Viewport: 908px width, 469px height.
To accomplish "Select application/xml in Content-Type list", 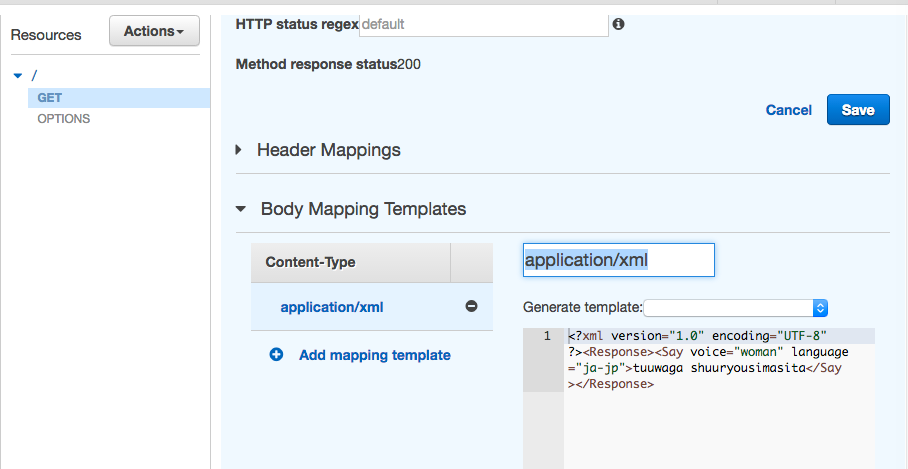I will coord(332,307).
